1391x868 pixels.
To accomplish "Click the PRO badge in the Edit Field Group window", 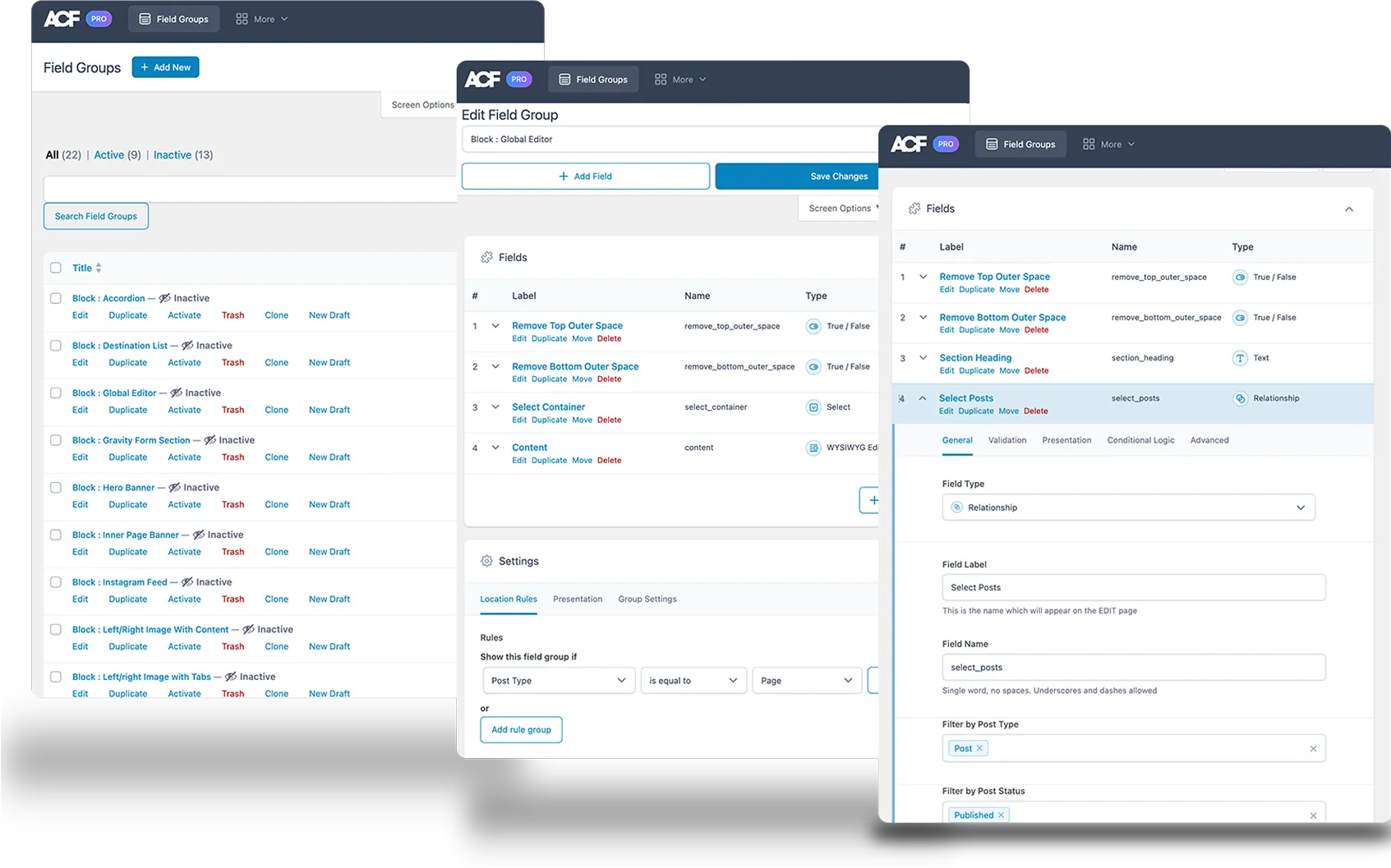I will point(518,79).
